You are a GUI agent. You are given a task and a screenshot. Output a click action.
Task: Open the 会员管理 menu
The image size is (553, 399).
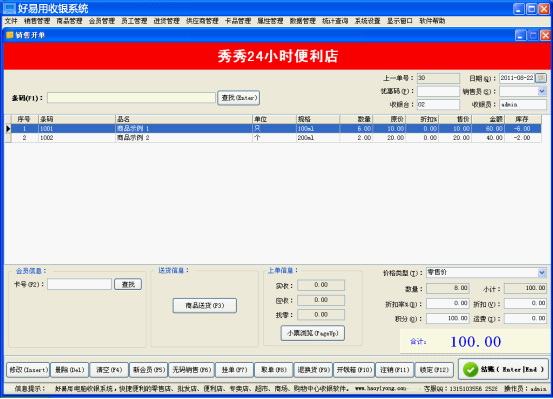coord(102,21)
